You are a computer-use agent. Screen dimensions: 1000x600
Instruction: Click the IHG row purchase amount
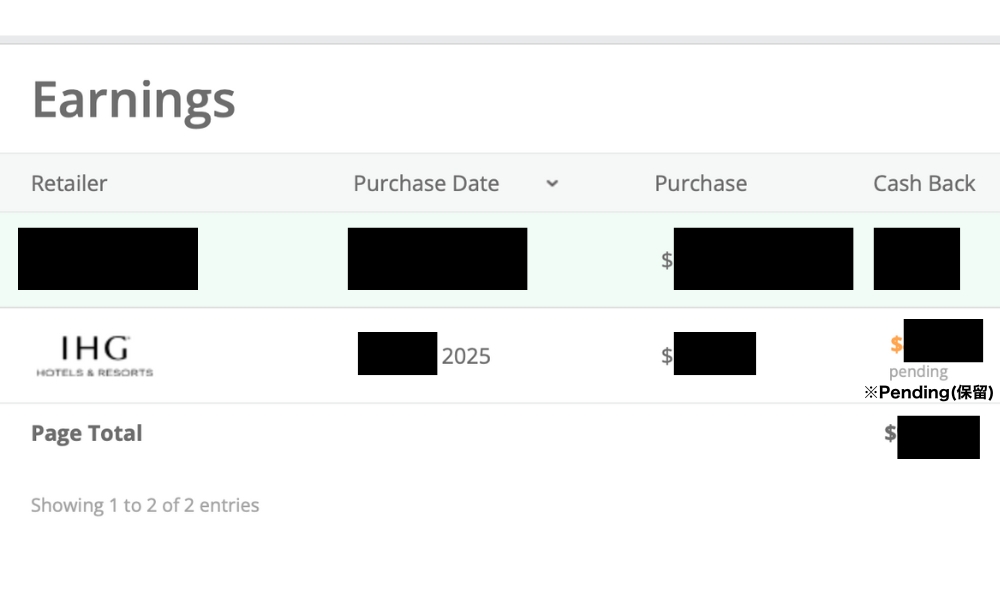[x=714, y=354]
